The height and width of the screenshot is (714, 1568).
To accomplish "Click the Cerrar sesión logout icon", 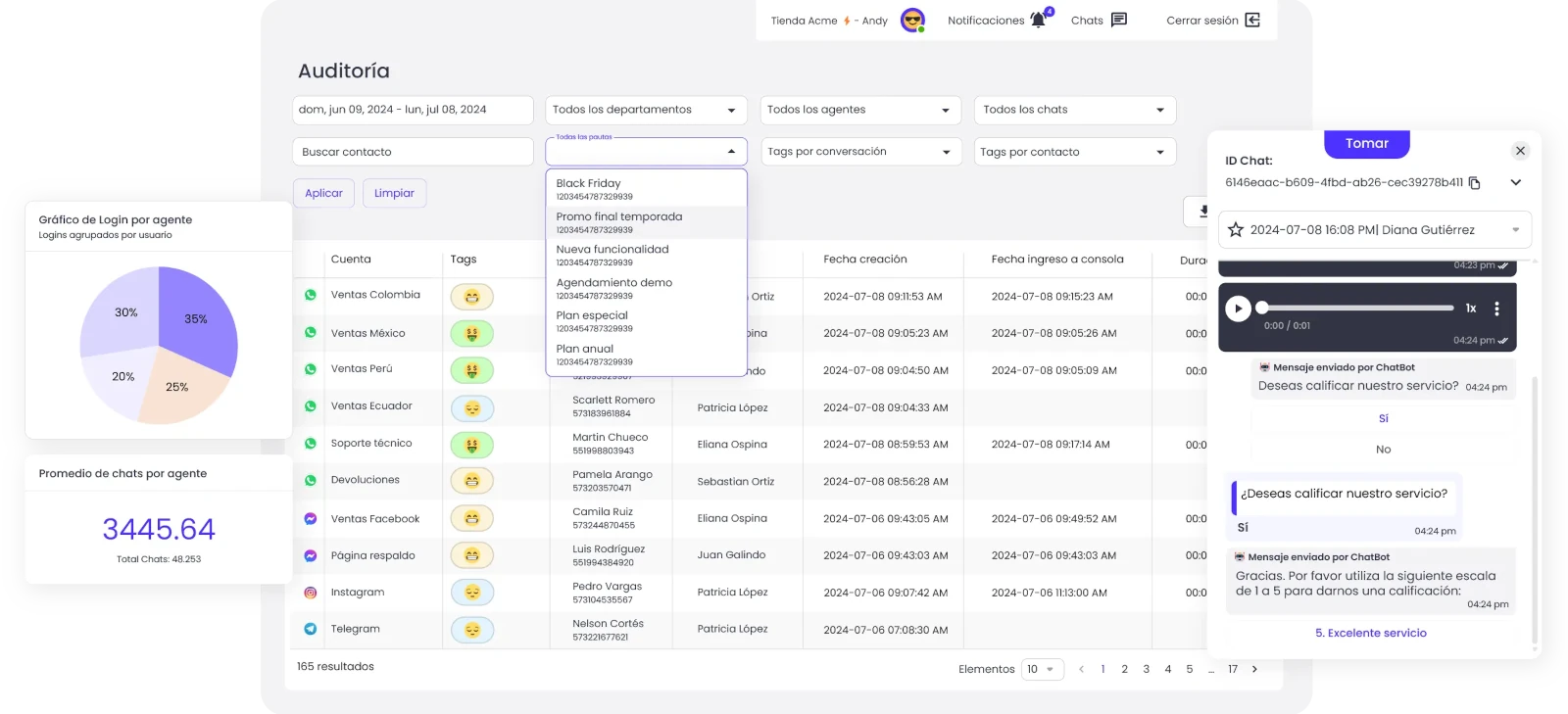I will (1252, 20).
